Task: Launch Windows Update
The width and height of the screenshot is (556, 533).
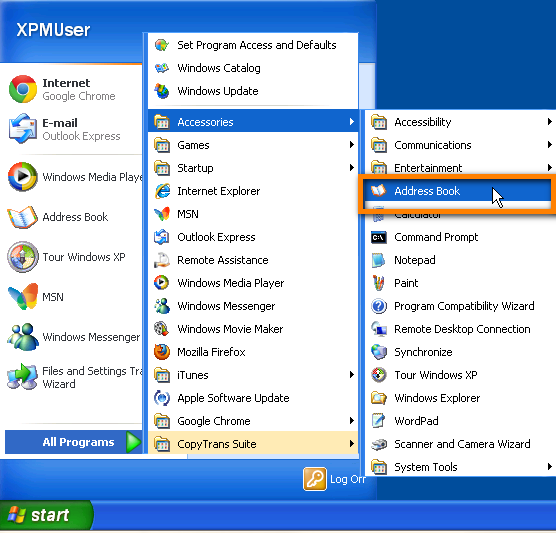Action: click(x=253, y=91)
